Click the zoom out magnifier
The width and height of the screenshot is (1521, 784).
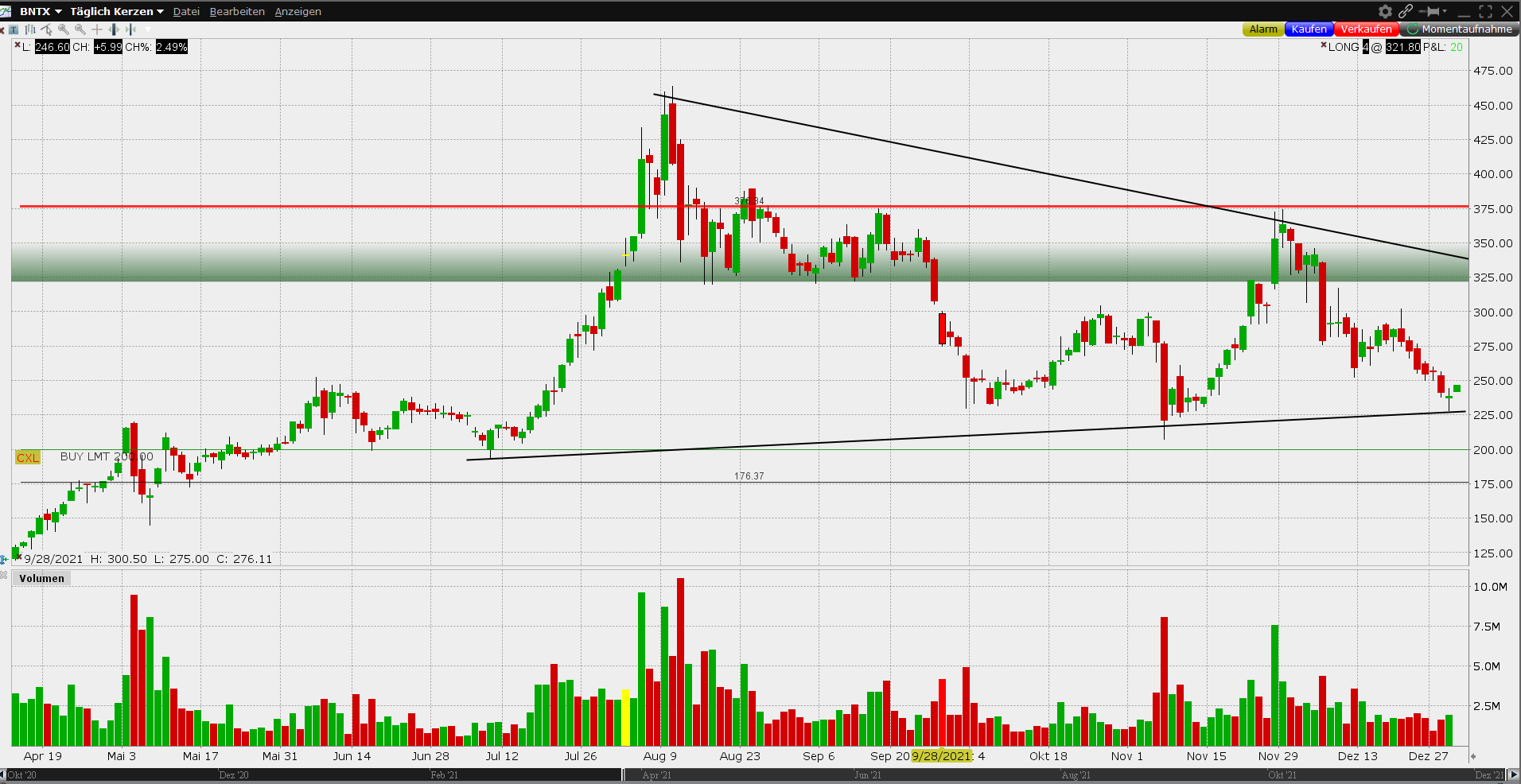80,29
